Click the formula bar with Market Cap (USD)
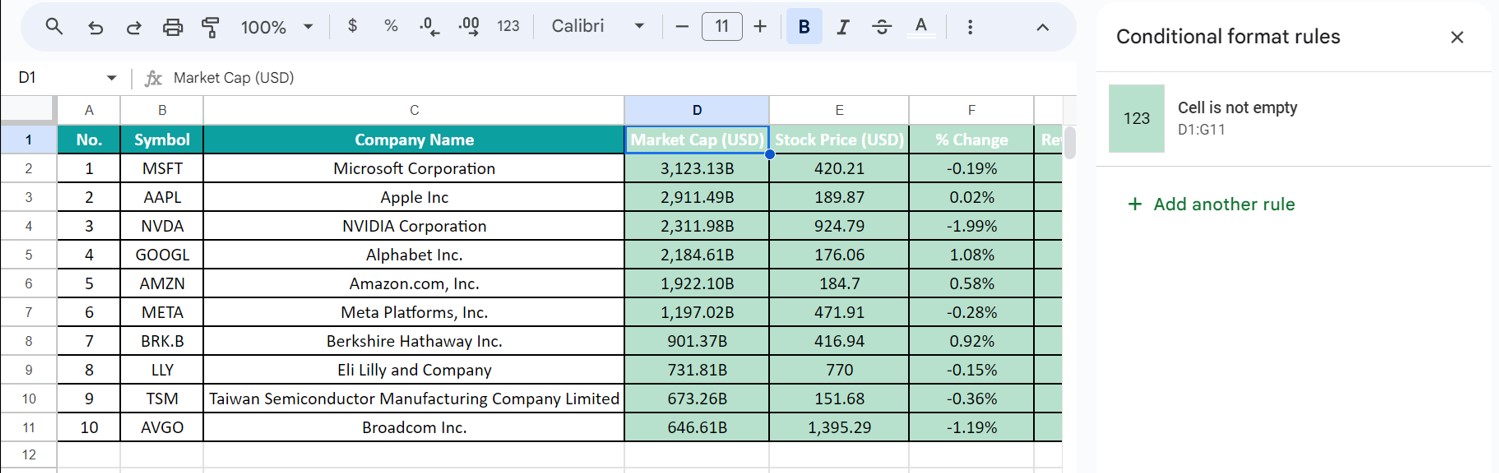Screen dimensions: 1499x473 coord(620,78)
